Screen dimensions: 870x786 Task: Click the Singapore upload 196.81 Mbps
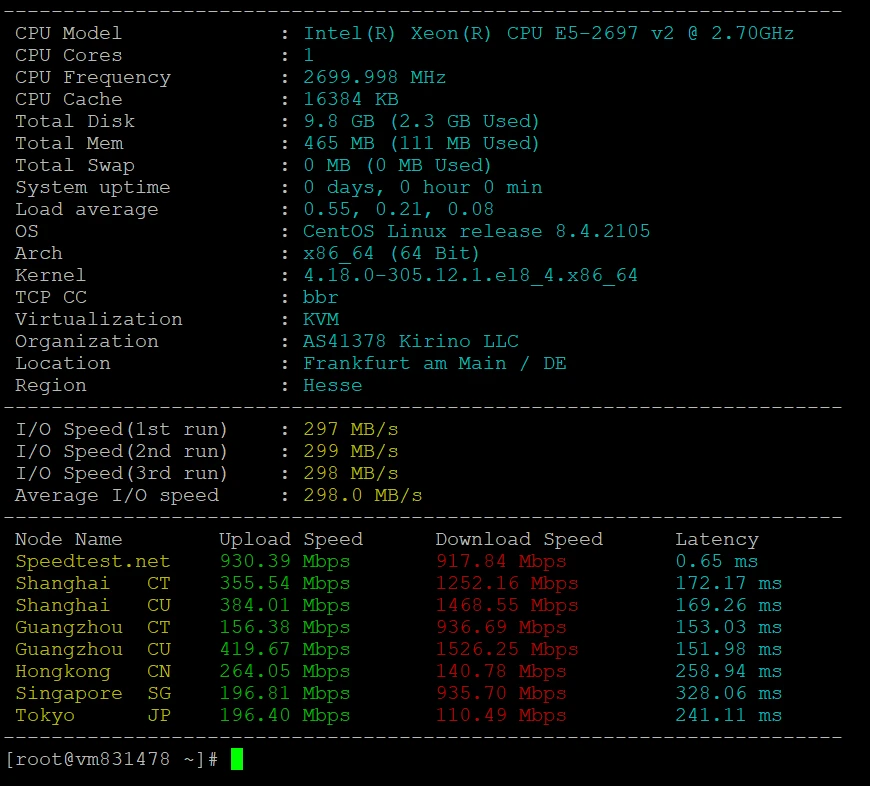[285, 693]
